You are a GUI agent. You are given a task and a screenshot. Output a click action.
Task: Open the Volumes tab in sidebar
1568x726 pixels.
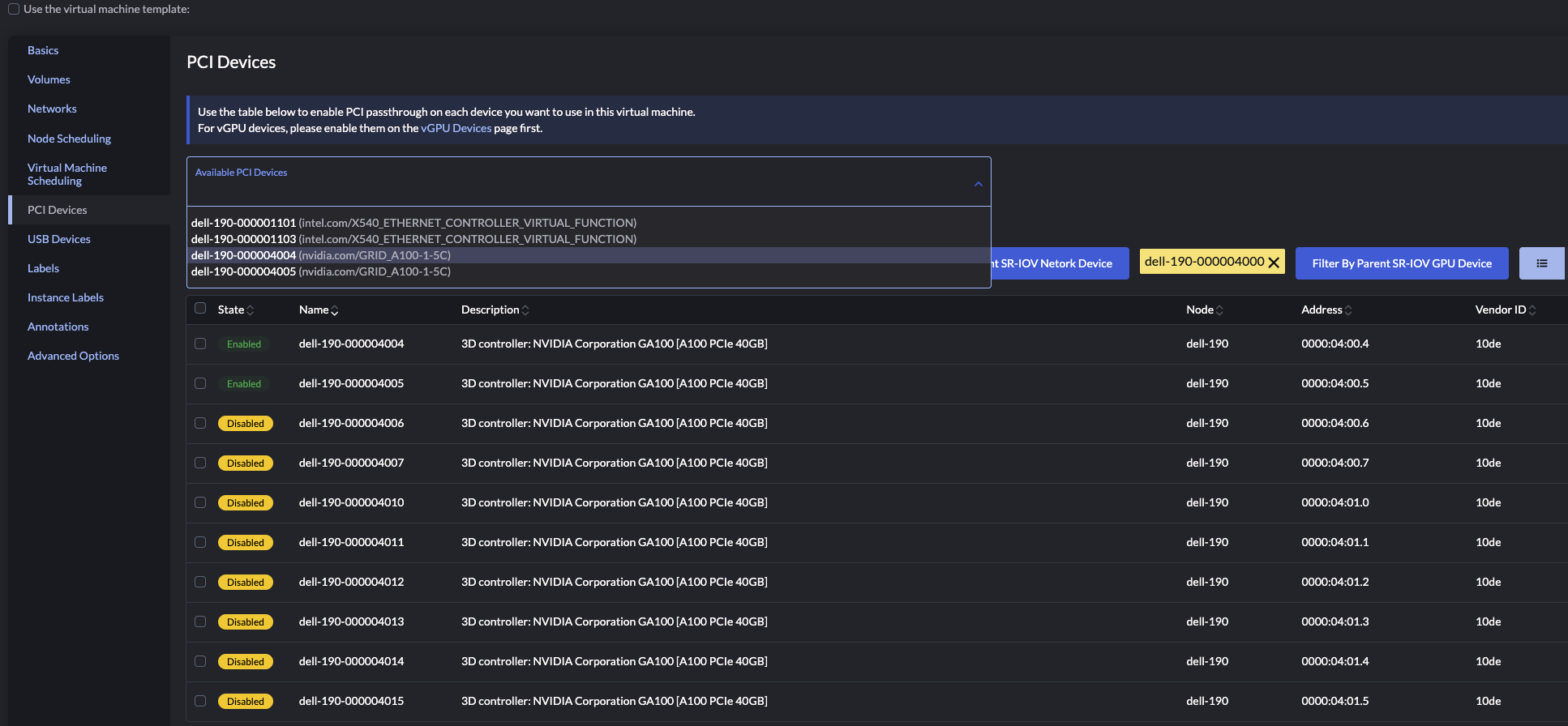coord(49,79)
